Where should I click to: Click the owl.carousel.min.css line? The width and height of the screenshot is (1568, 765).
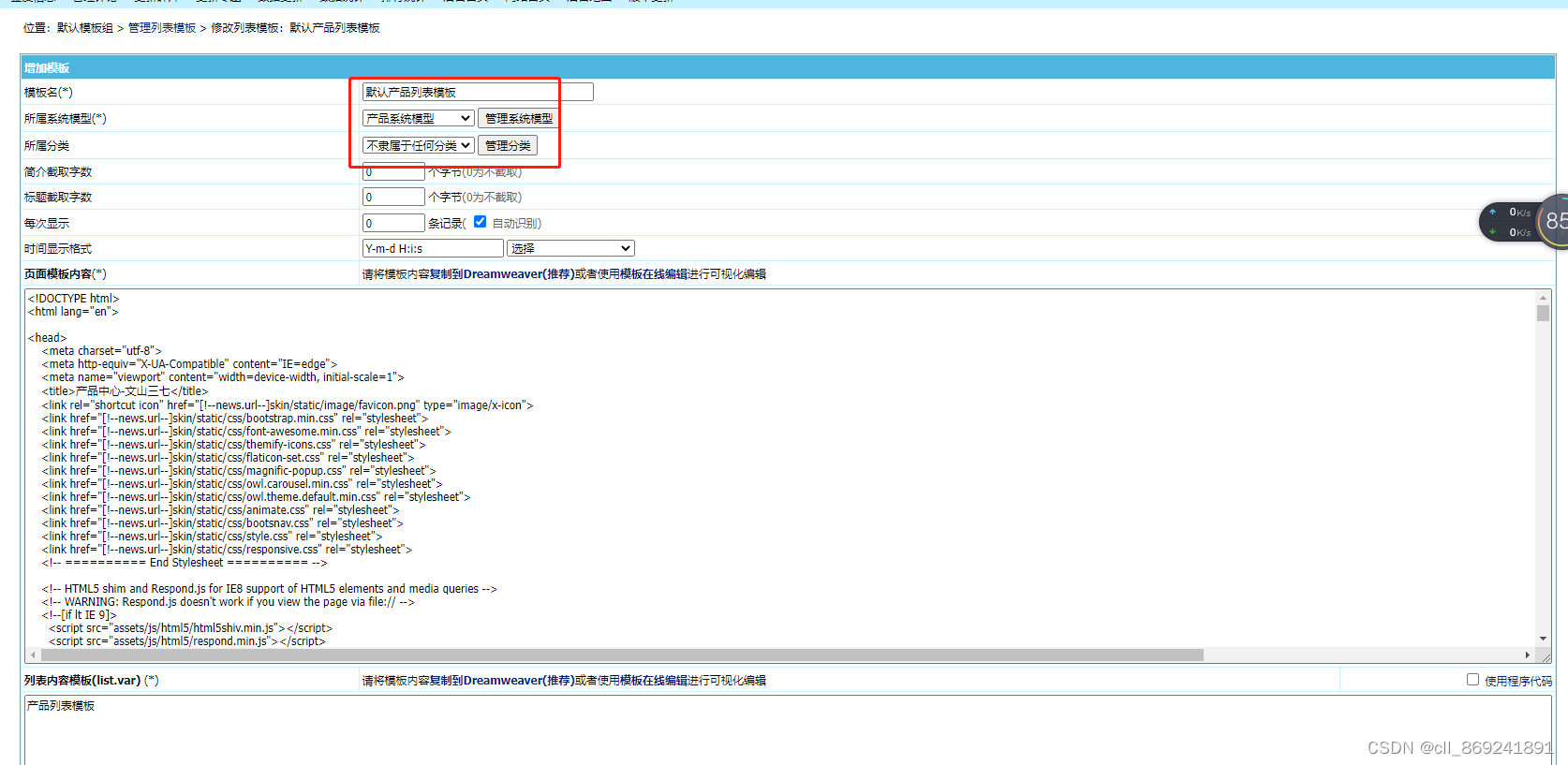tap(242, 484)
